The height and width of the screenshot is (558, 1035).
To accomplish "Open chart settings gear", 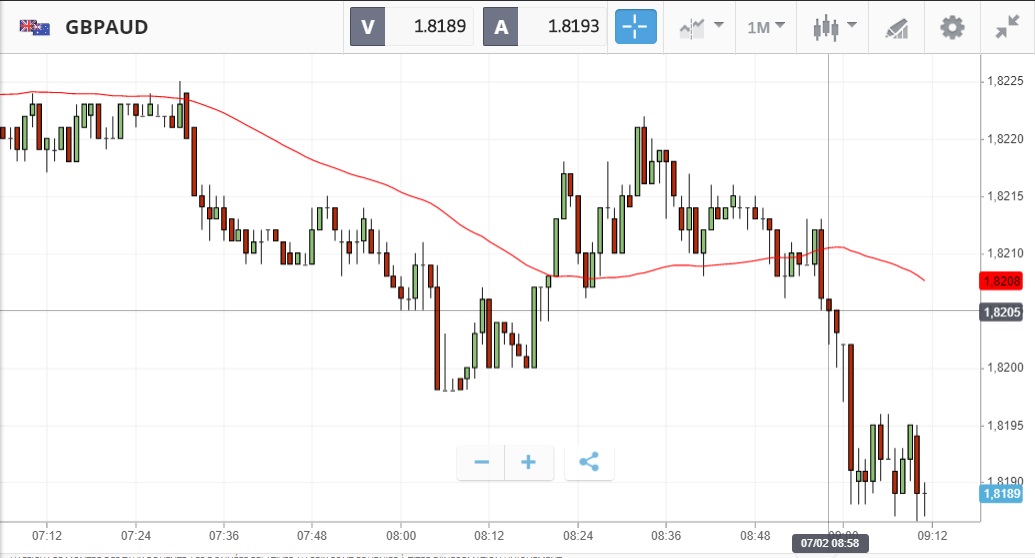I will click(x=951, y=27).
